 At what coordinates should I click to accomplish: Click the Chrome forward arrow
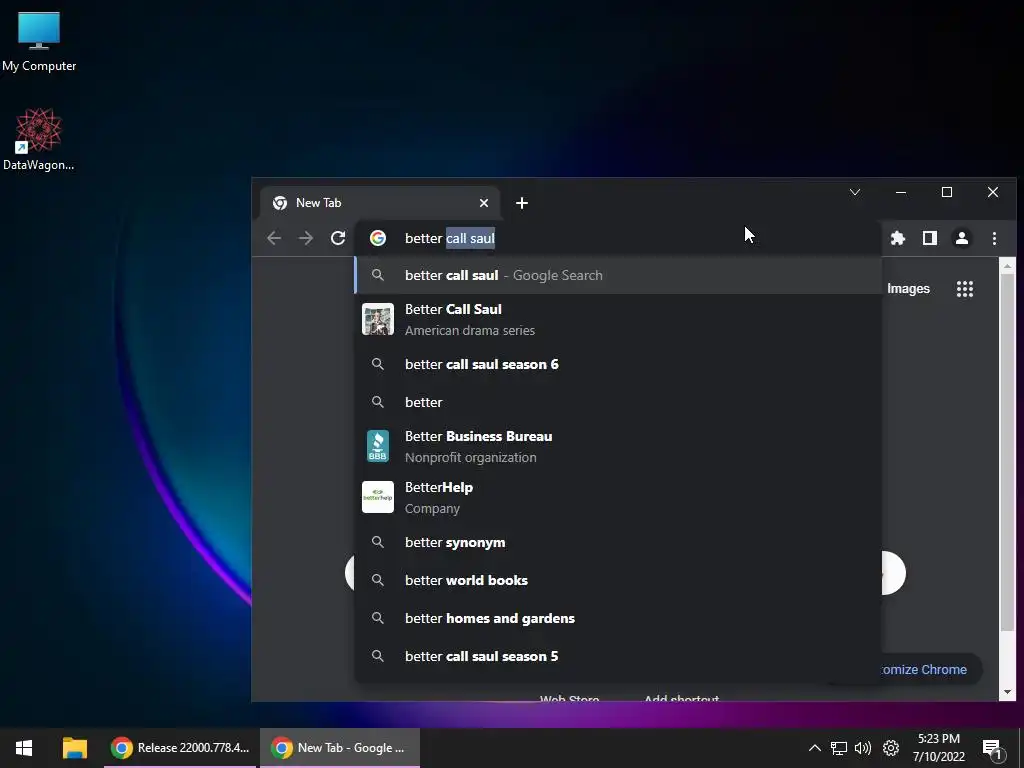tap(306, 238)
